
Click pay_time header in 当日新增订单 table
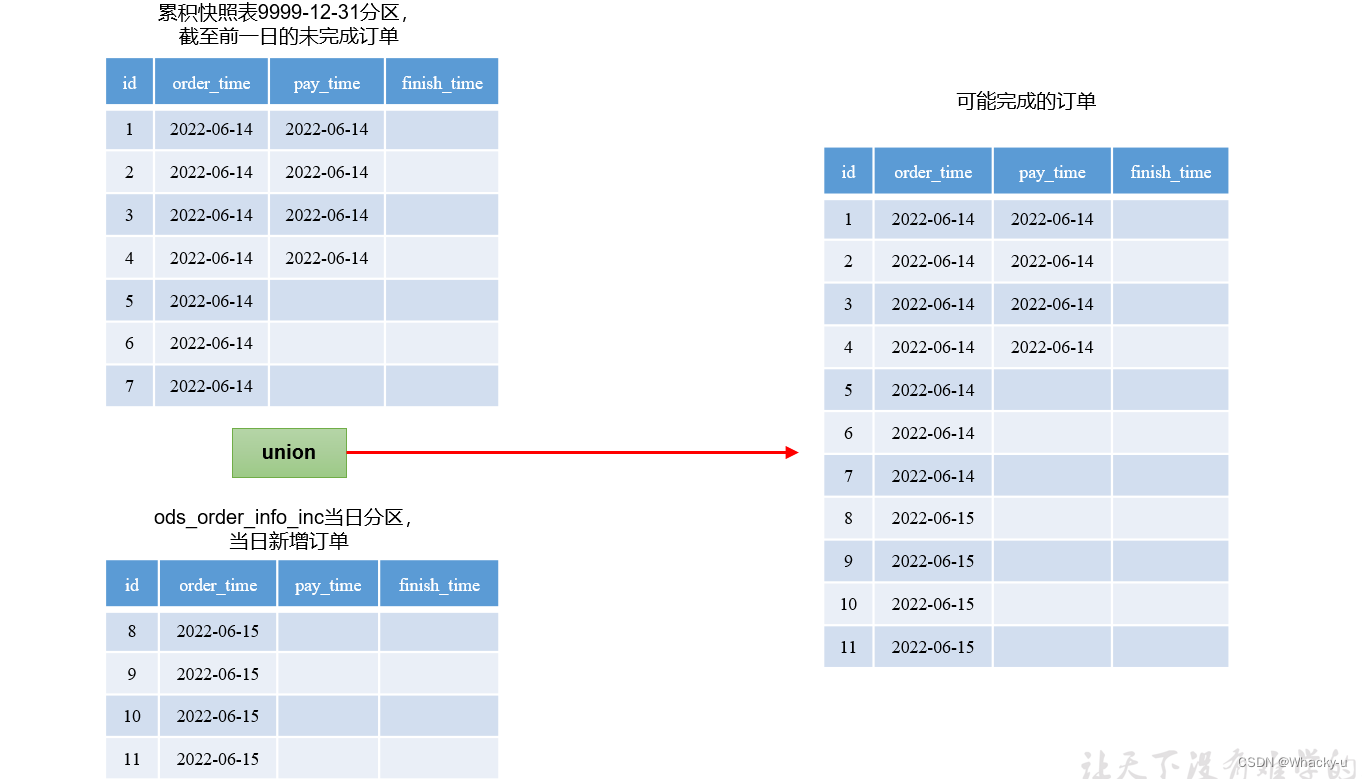point(328,584)
